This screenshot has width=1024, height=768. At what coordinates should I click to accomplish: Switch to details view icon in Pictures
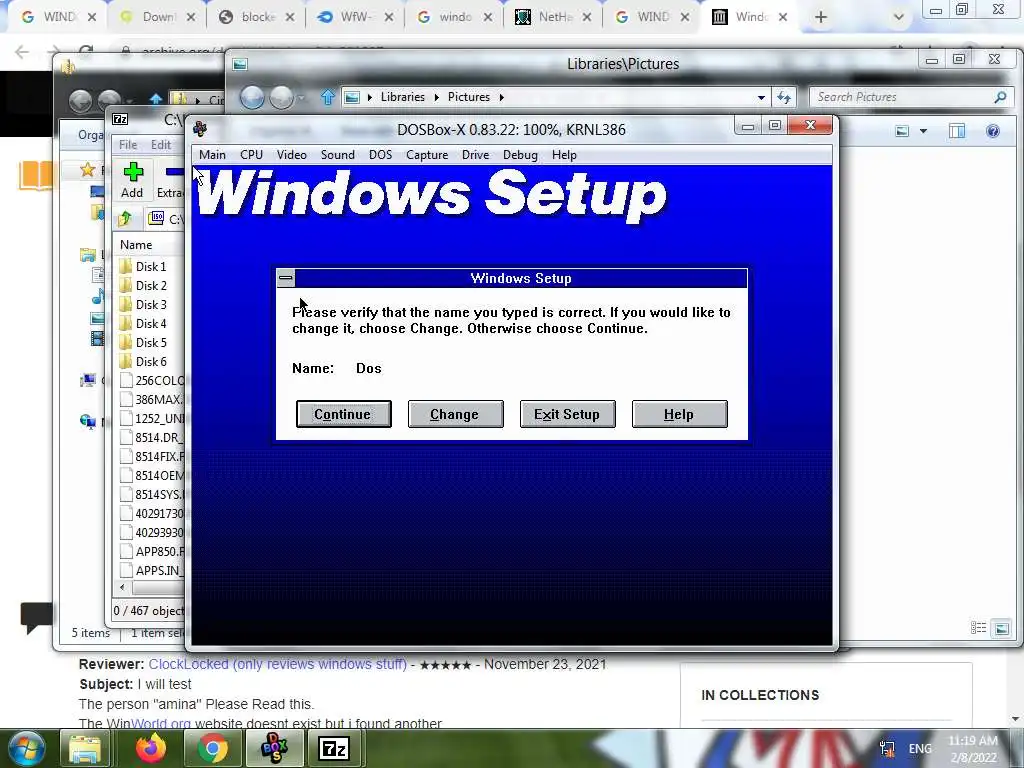(x=978, y=628)
